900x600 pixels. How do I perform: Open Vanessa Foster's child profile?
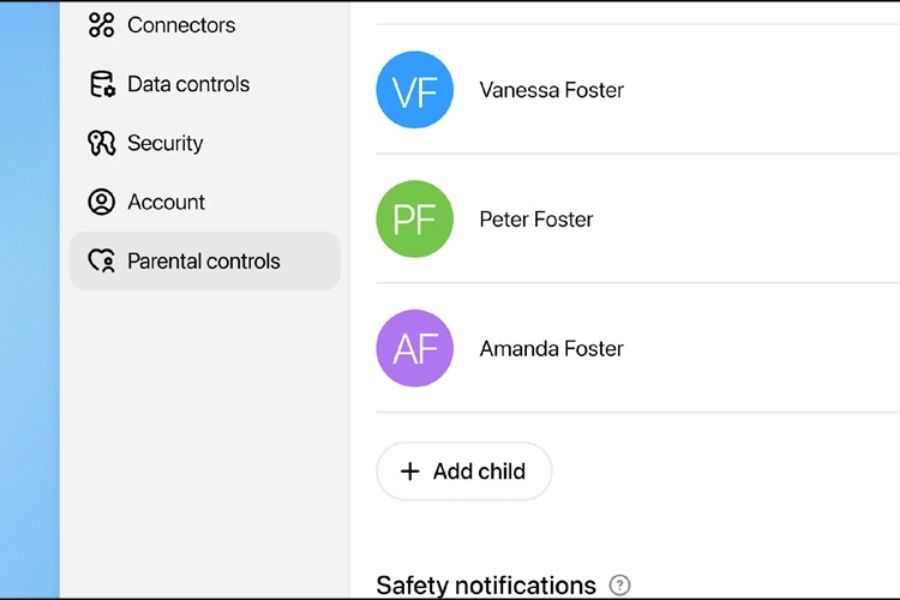(x=551, y=90)
